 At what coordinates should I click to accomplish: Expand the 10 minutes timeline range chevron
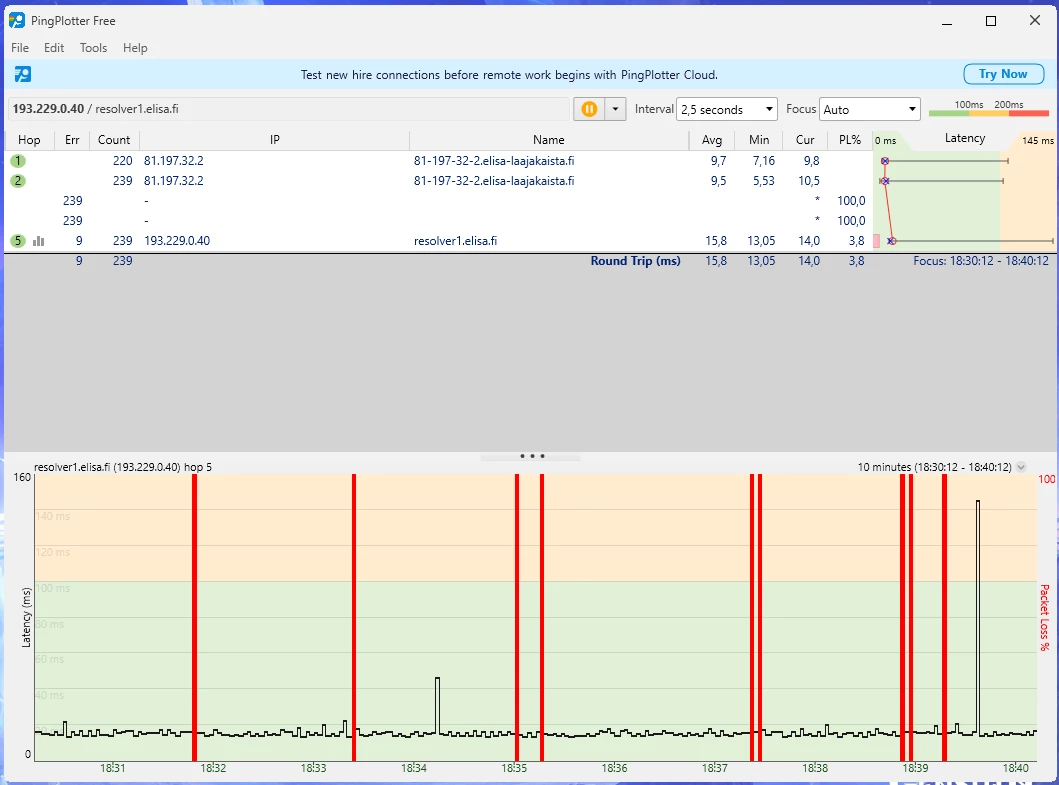pos(1021,467)
